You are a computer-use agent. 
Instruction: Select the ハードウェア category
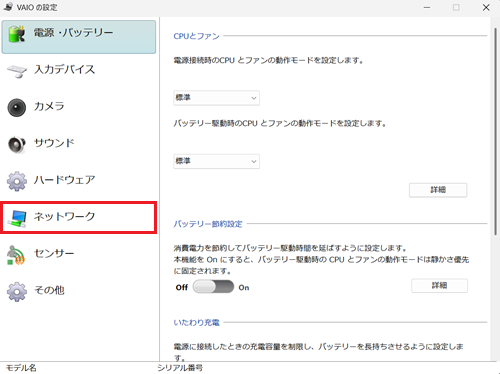(x=79, y=181)
